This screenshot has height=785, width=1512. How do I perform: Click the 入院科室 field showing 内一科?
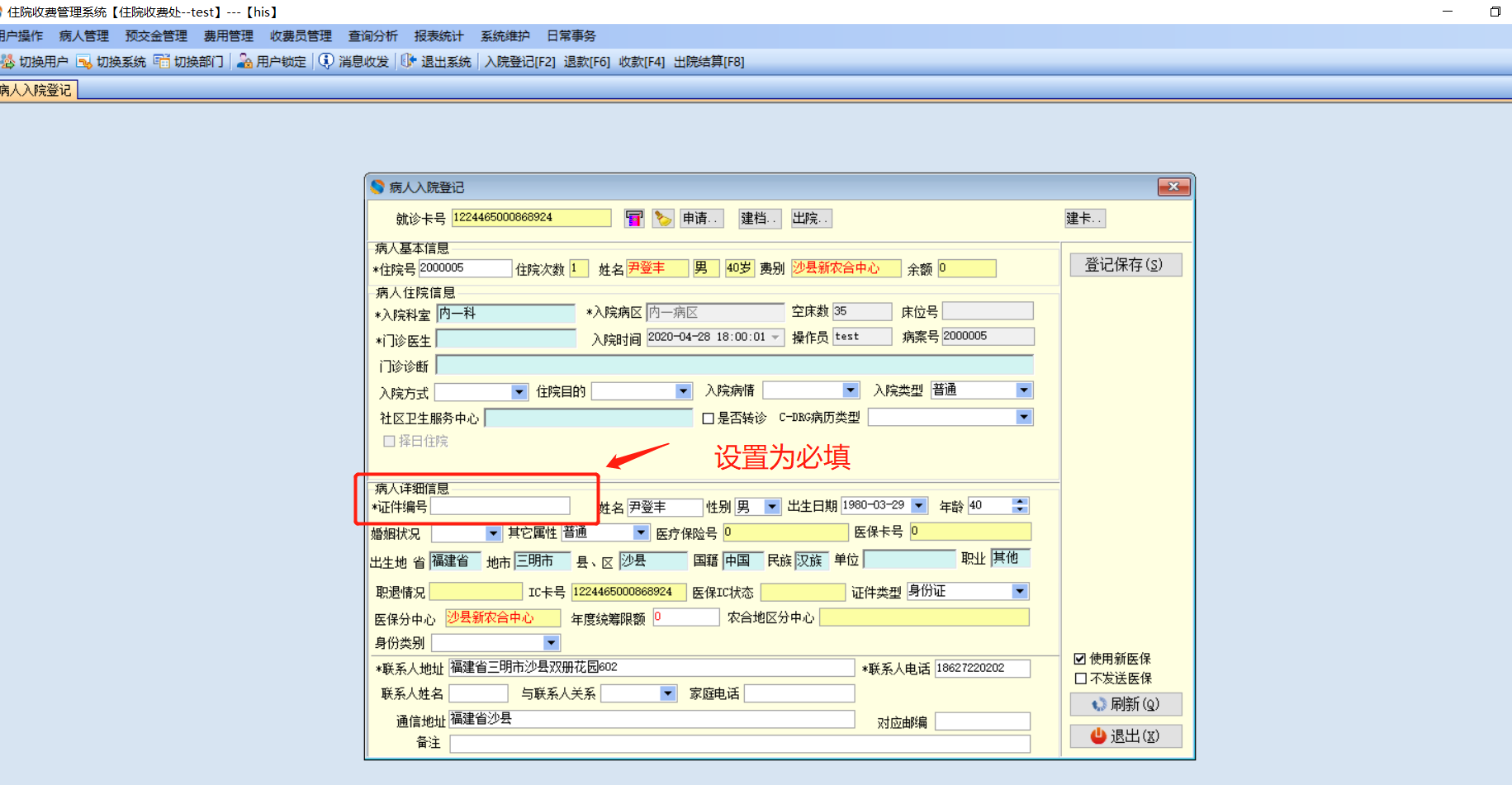[x=505, y=313]
